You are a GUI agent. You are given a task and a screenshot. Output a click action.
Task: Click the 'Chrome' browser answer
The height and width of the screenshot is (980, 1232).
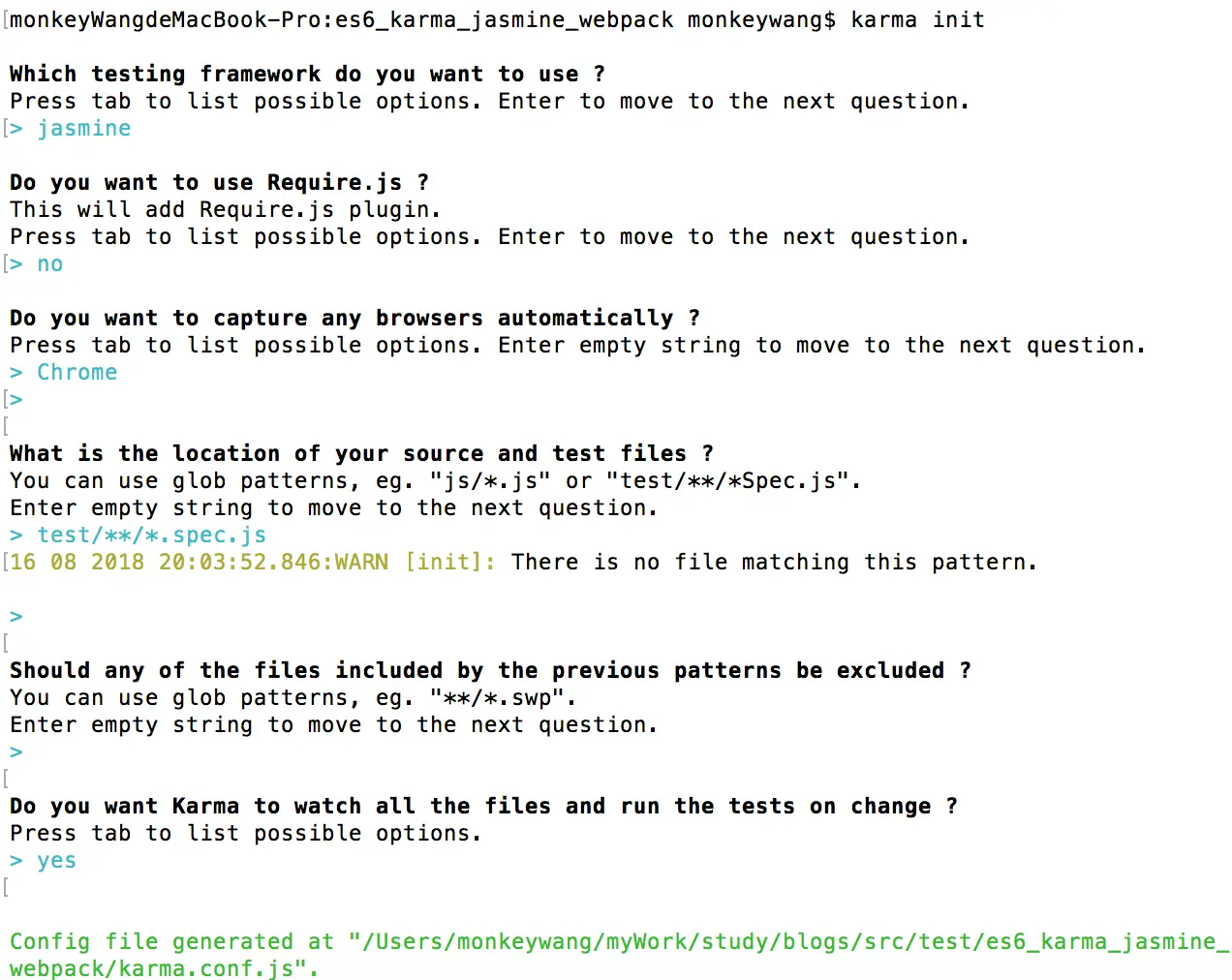pyautogui.click(x=77, y=373)
